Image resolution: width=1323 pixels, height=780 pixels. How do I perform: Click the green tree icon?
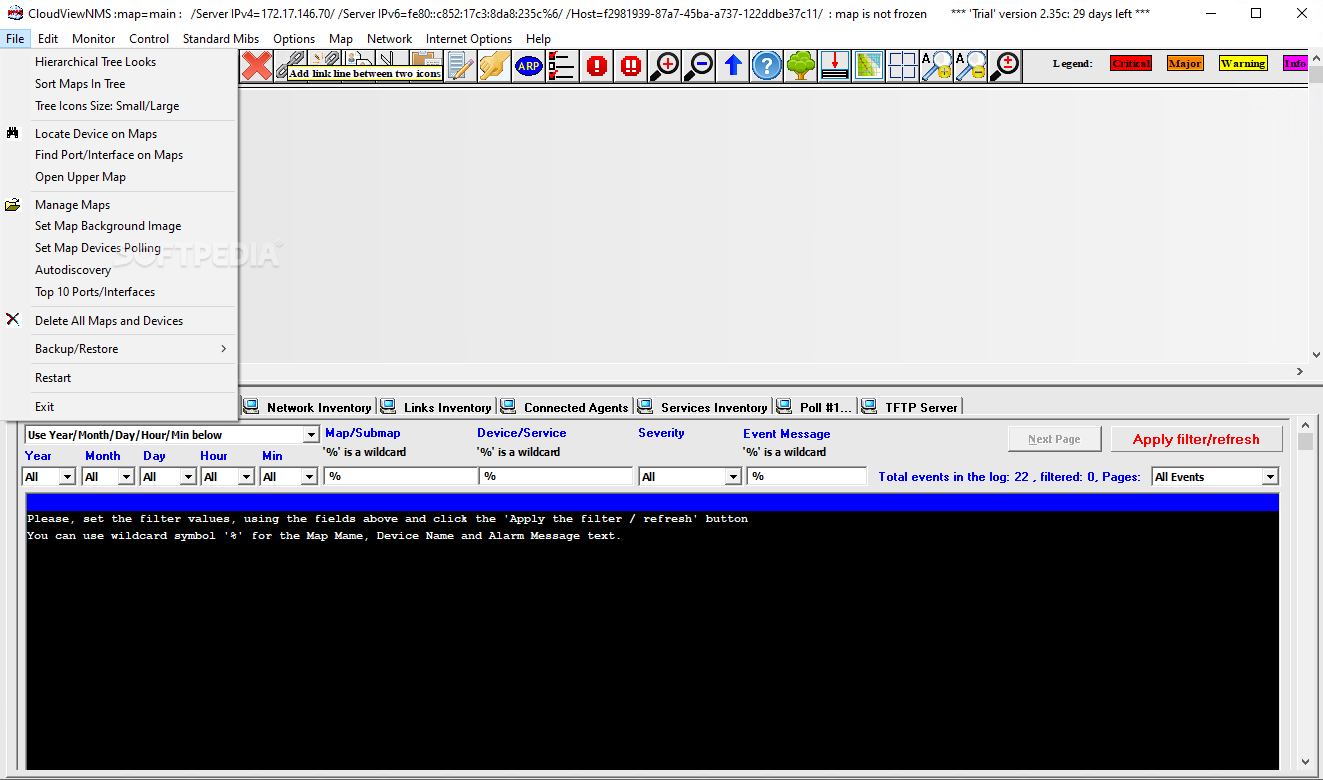[801, 66]
